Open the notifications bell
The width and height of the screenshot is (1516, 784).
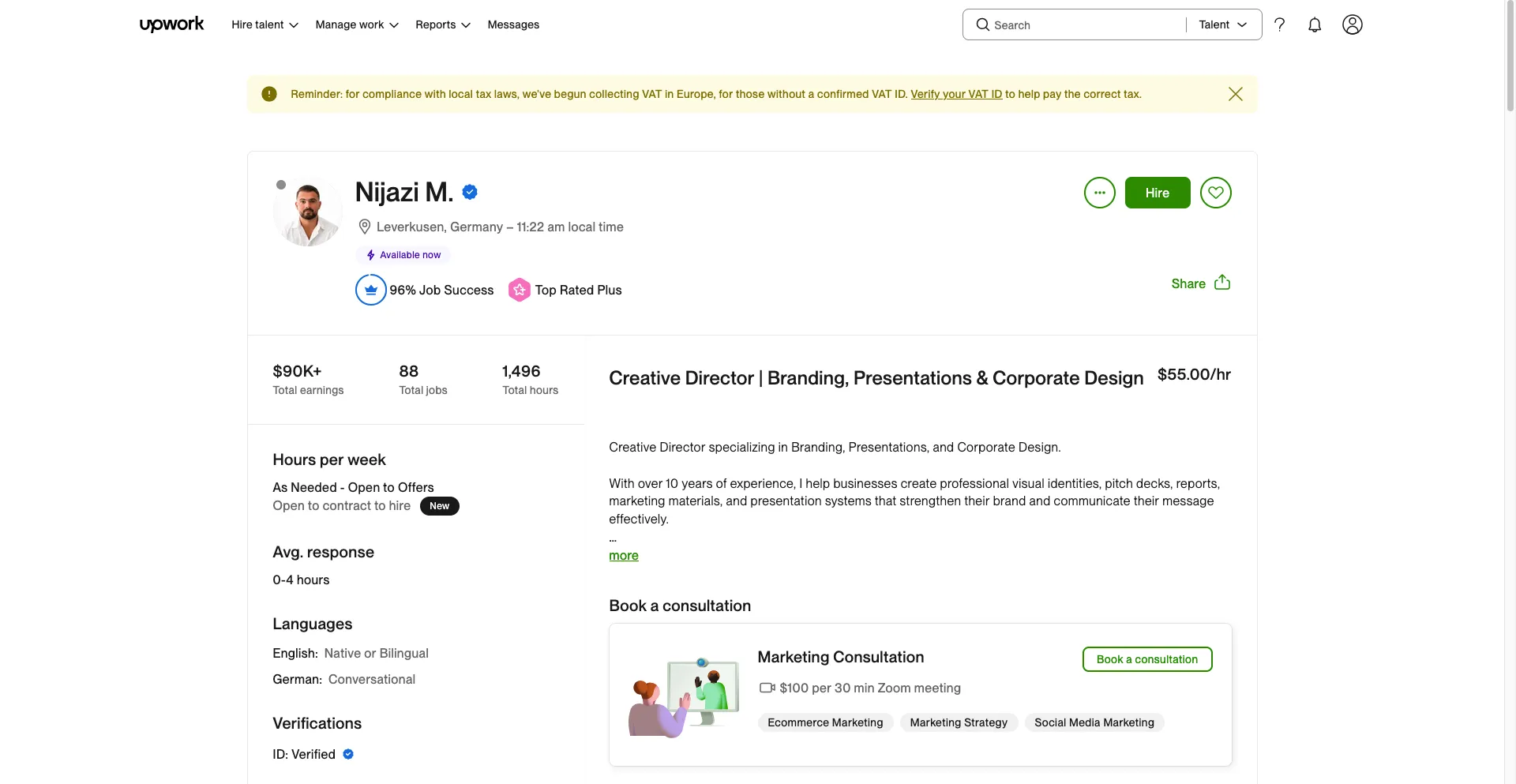coord(1315,24)
